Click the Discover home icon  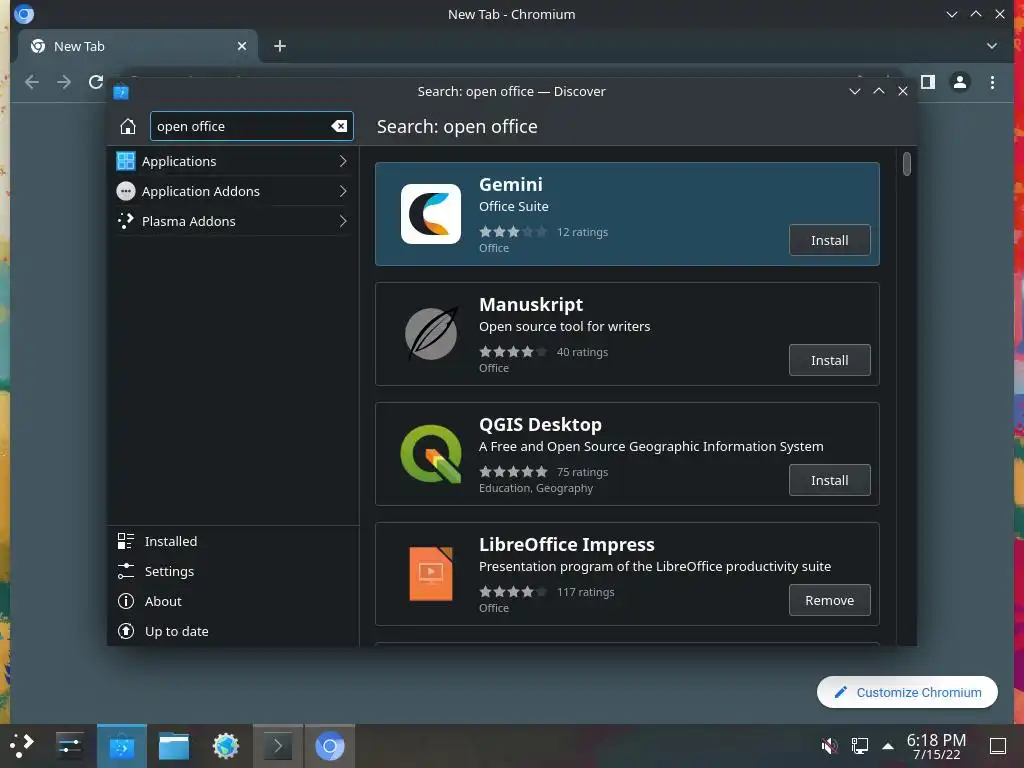coord(128,126)
